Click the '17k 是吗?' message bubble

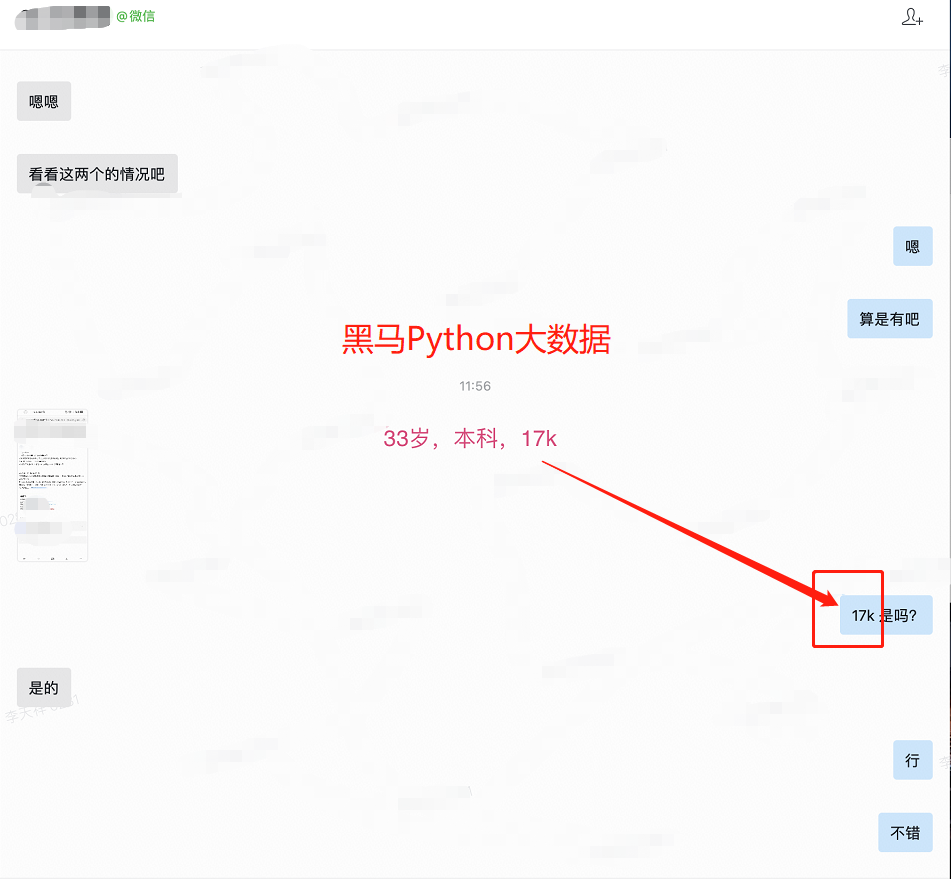pos(886,615)
